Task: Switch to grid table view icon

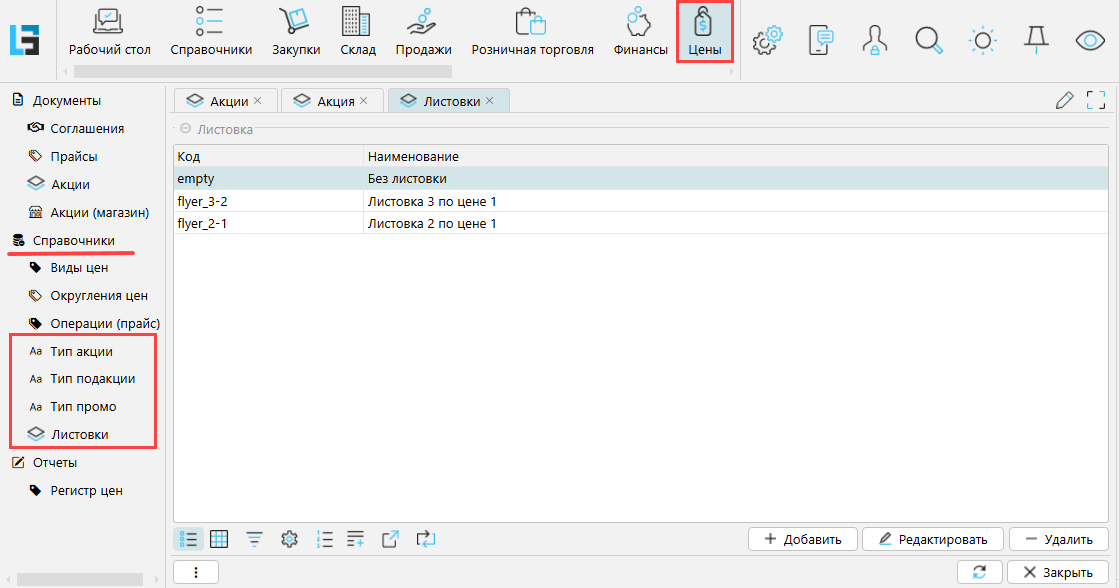Action: coord(219,539)
